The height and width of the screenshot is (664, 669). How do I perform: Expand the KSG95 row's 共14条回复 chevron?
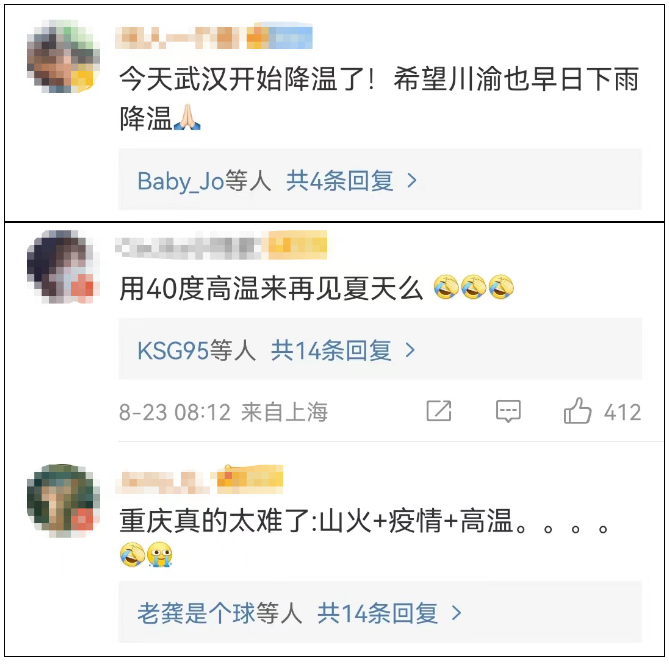point(410,350)
